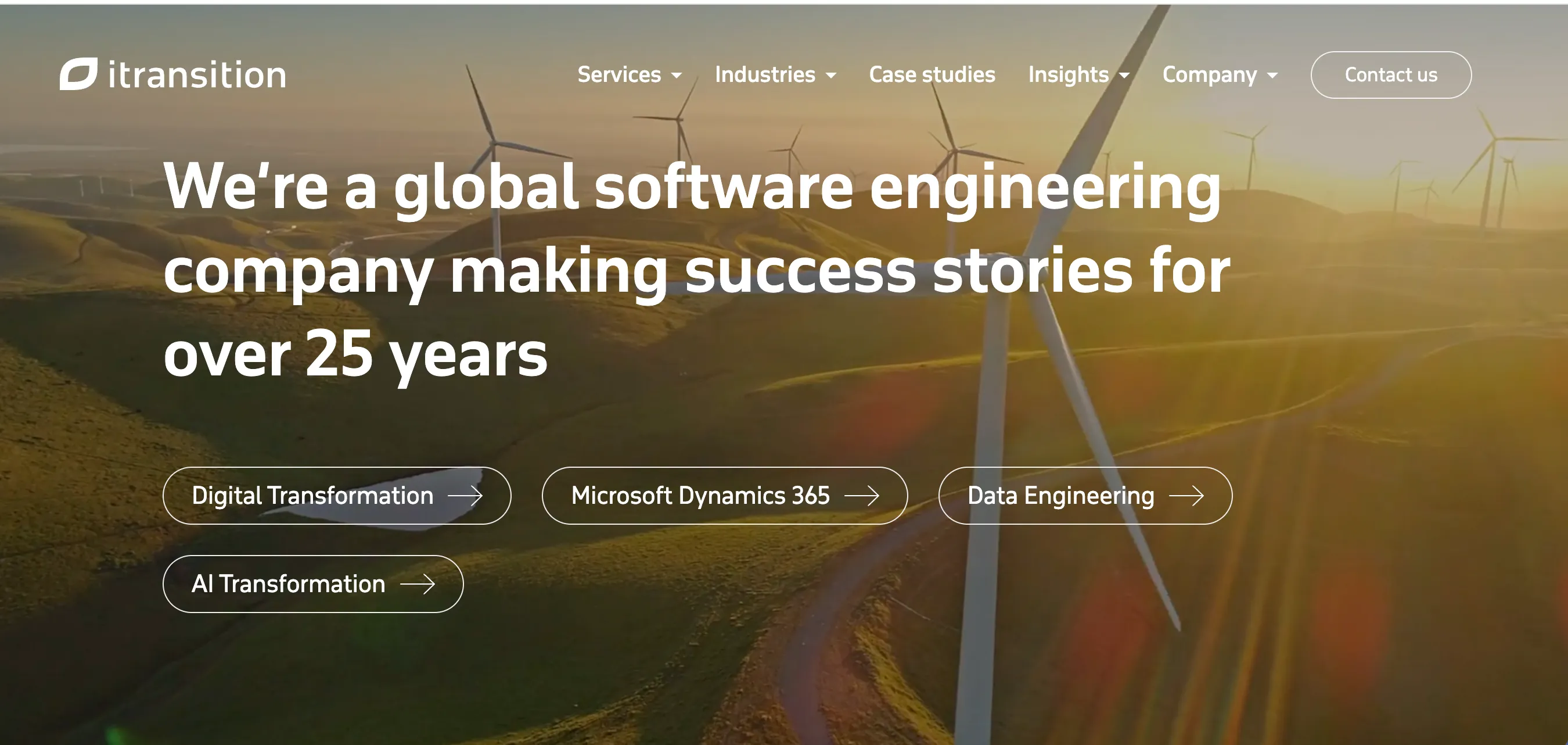The width and height of the screenshot is (1568, 745).
Task: Expand the Industries dropdown arrow
Action: coord(831,76)
